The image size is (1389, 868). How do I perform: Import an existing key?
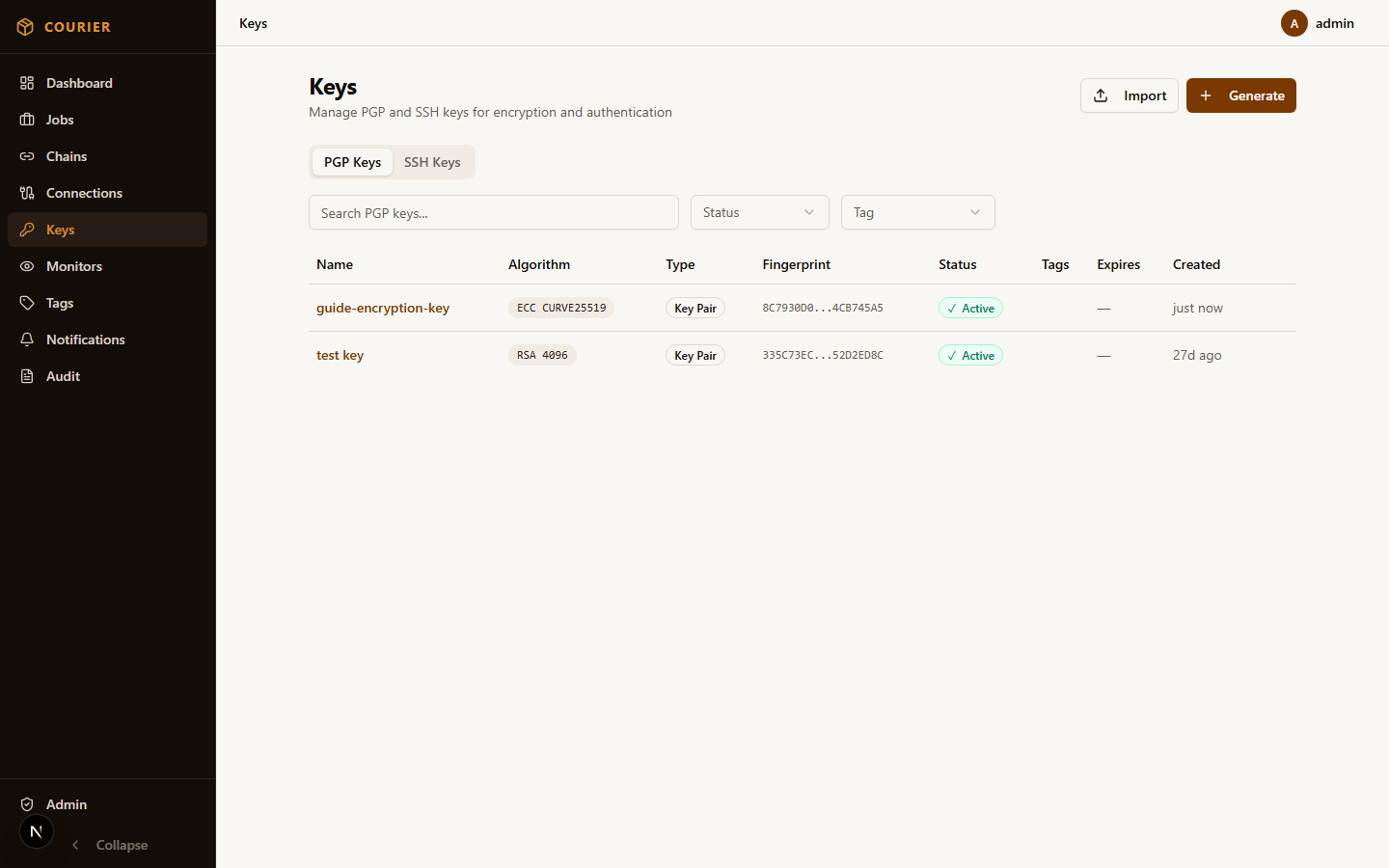[x=1129, y=95]
